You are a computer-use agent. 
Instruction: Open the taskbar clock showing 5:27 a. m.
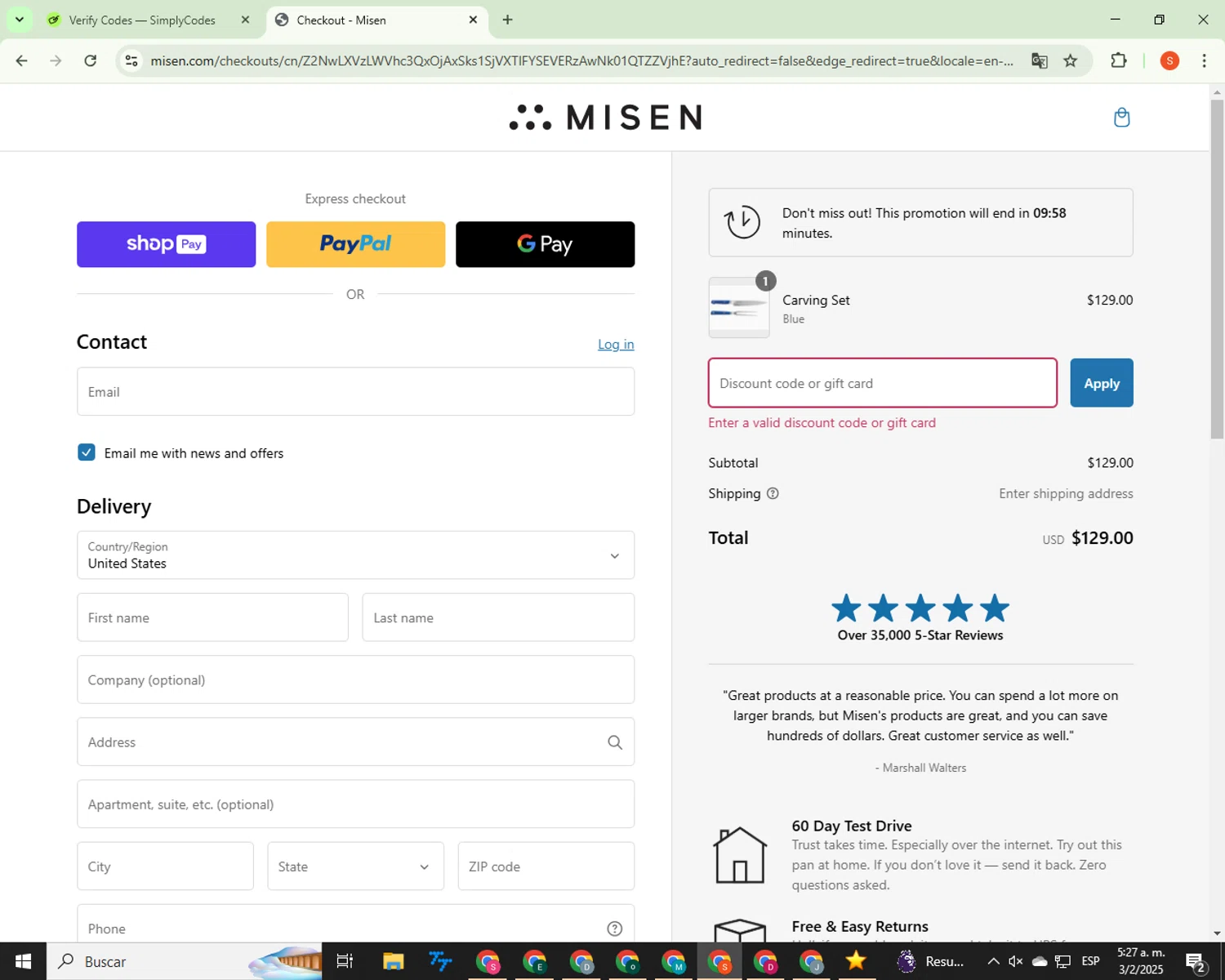click(x=1141, y=961)
